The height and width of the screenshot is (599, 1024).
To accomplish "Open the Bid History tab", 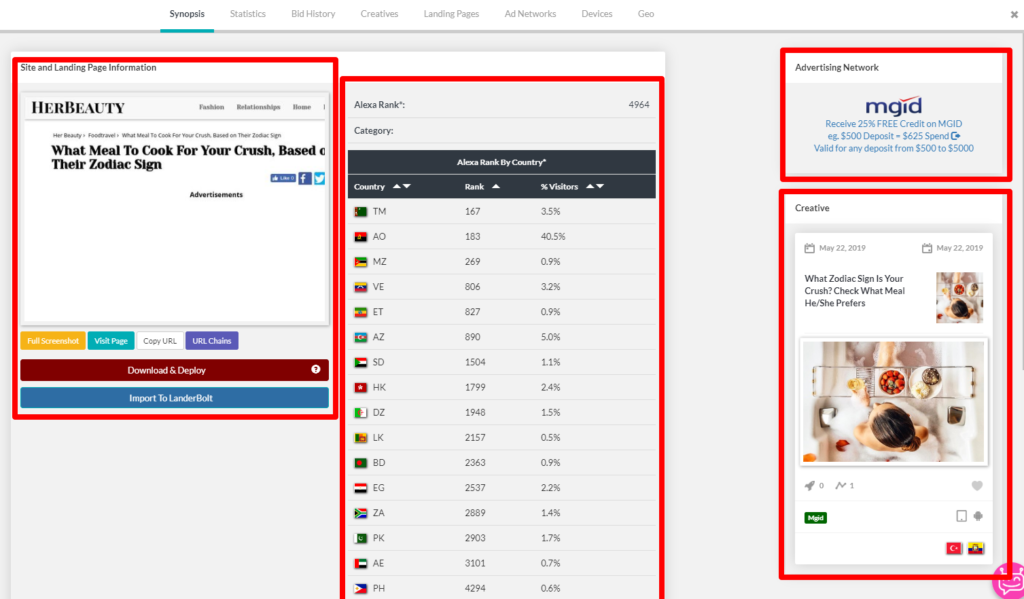I will (x=313, y=14).
